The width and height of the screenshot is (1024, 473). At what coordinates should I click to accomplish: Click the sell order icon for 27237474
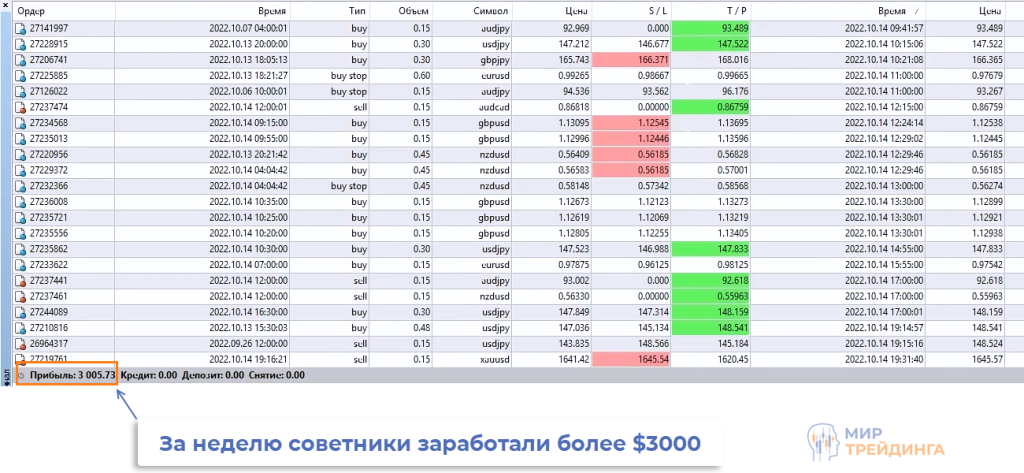(x=20, y=107)
